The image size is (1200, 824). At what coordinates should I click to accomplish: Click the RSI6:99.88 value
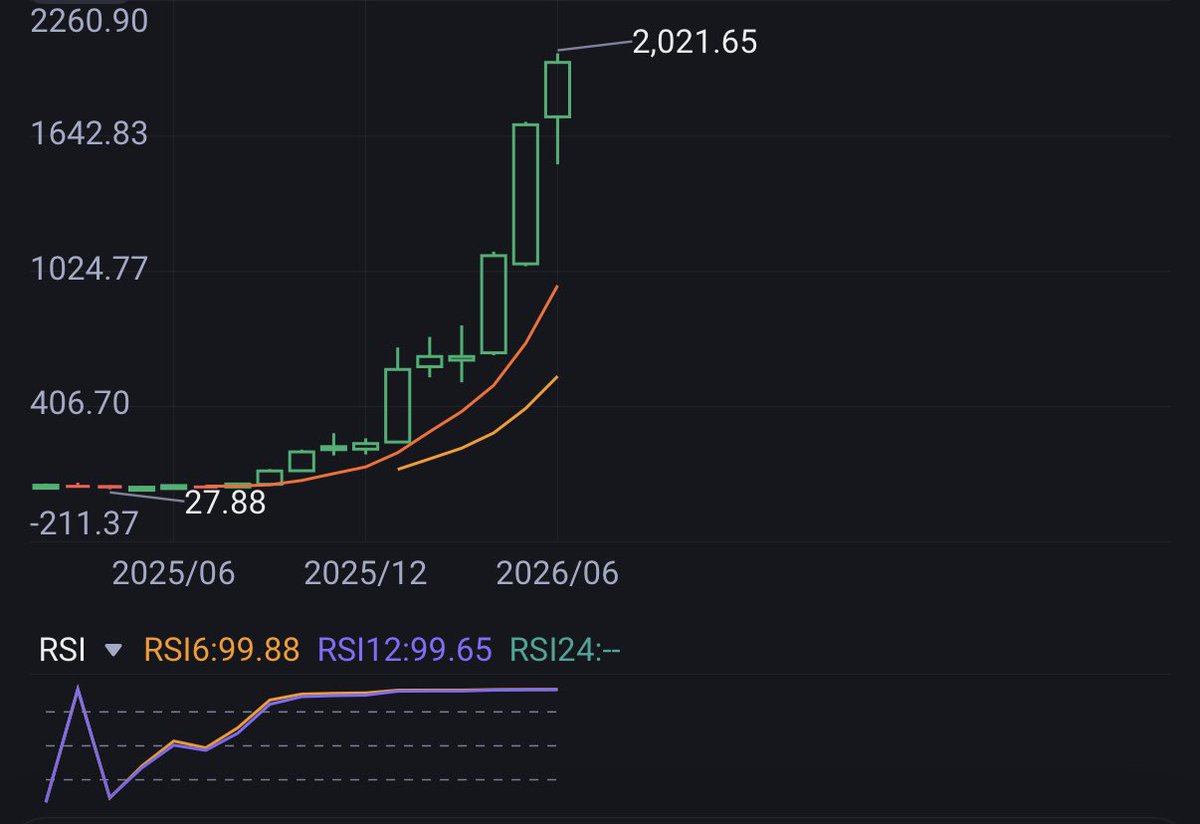[222, 650]
